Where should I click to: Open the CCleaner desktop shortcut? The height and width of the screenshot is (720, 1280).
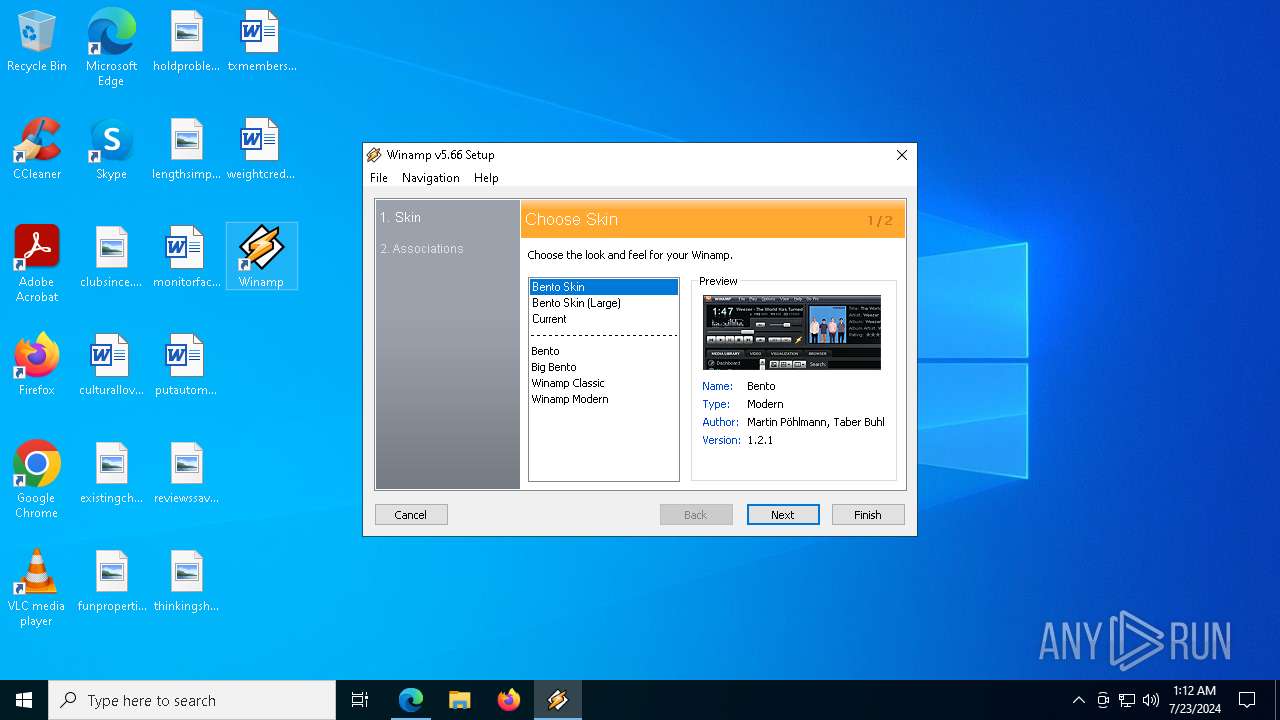coord(37,150)
